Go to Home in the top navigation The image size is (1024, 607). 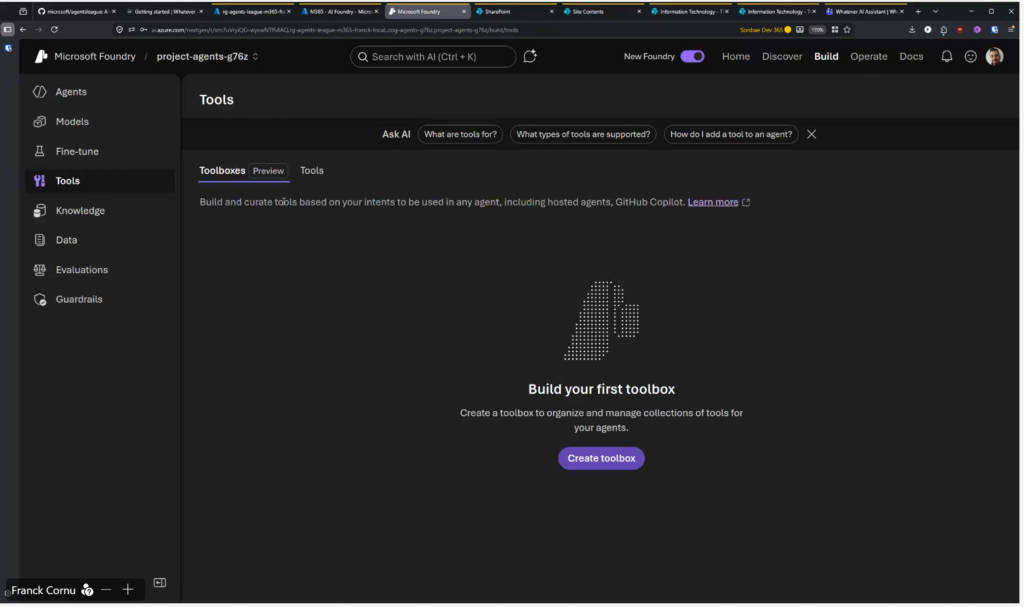tap(735, 57)
